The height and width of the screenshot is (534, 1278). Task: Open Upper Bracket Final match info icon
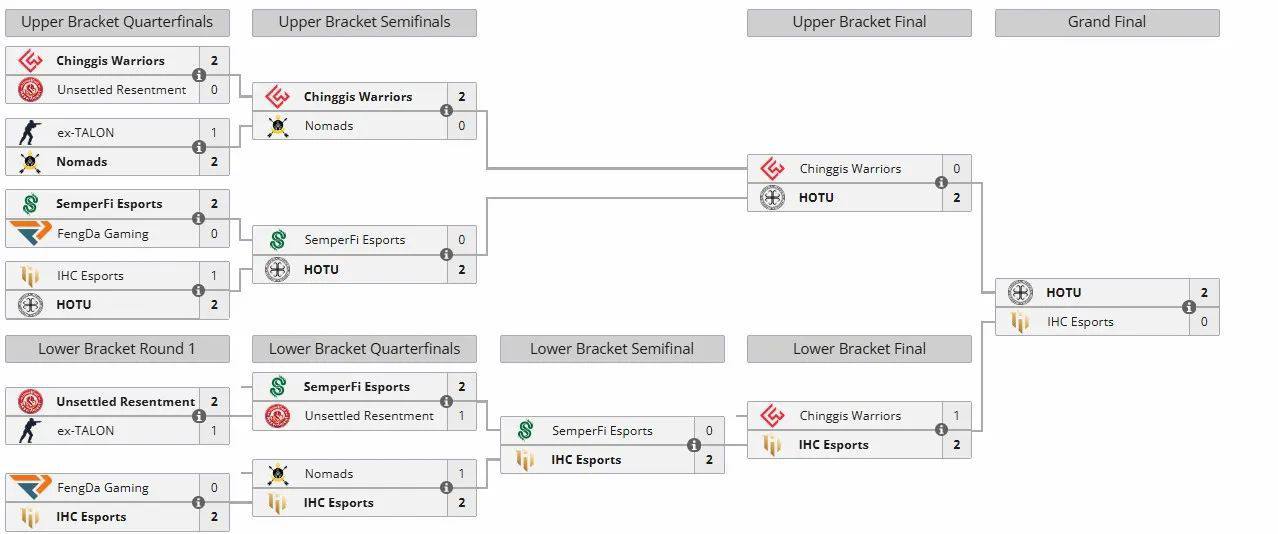point(941,183)
